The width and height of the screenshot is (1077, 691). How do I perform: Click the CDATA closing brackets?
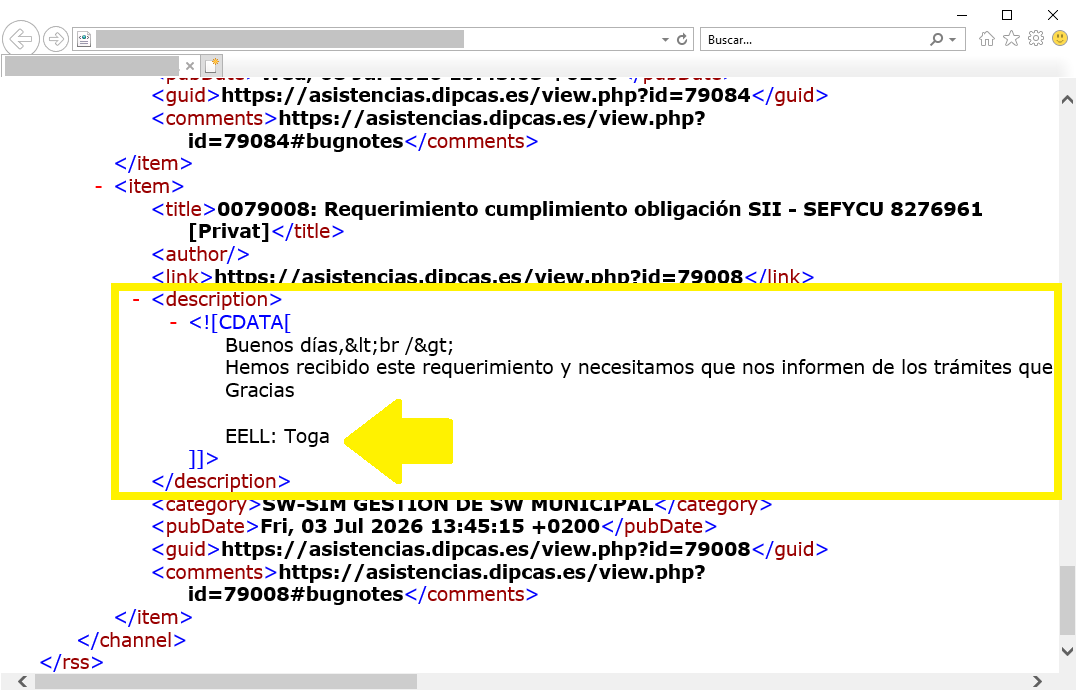(203, 458)
